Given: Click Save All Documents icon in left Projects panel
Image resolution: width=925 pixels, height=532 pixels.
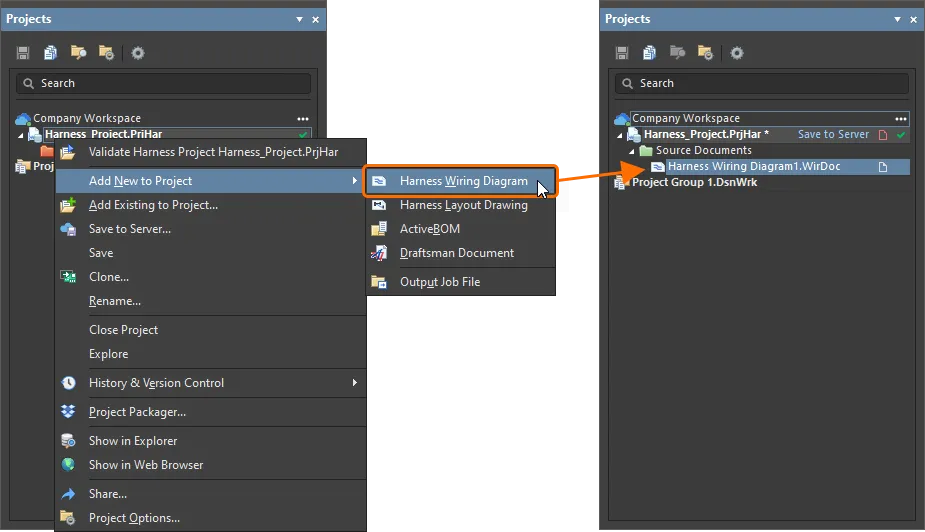Looking at the screenshot, I should tap(51, 53).
